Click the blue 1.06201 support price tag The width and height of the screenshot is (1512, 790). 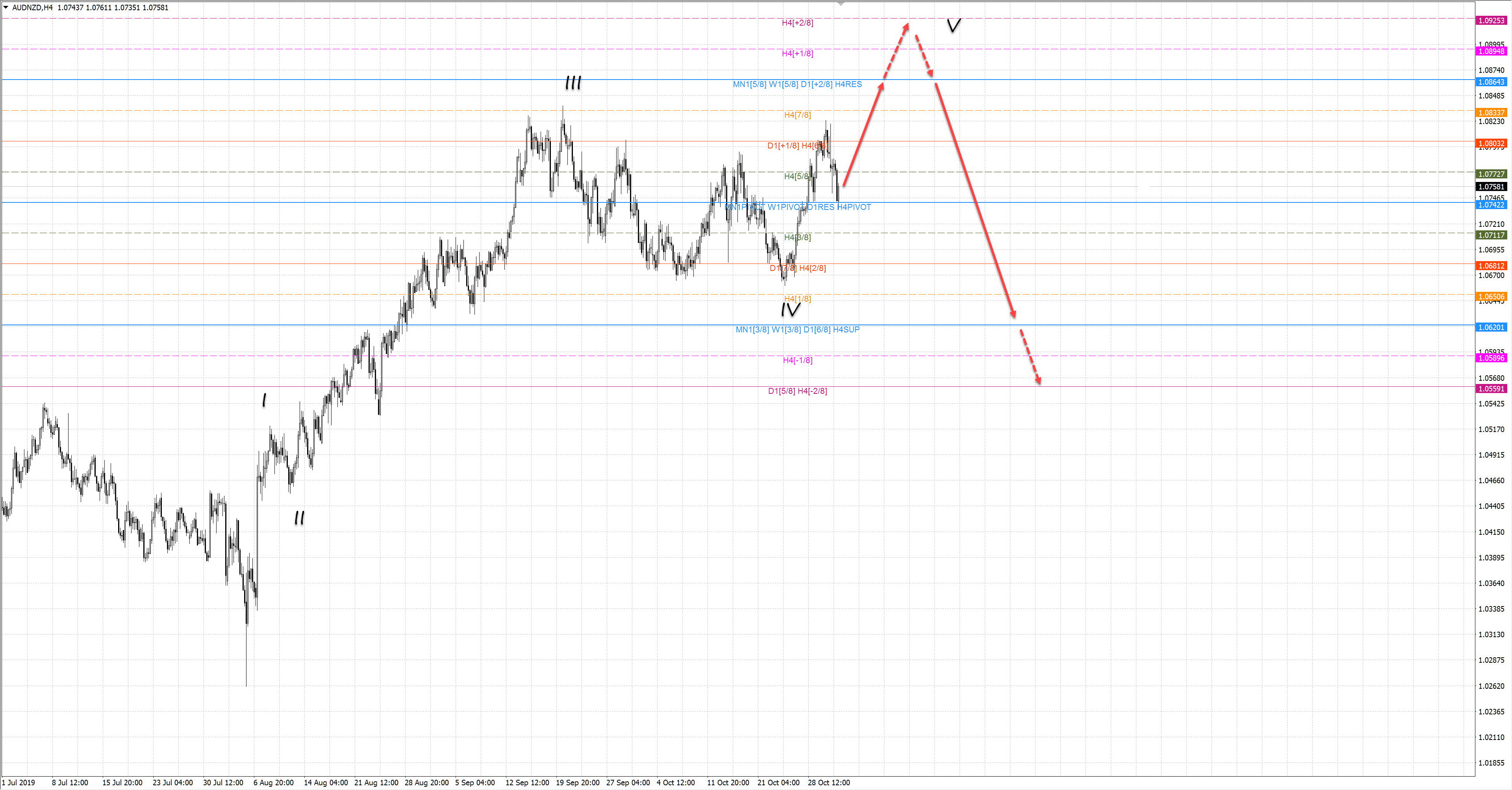point(1491,328)
